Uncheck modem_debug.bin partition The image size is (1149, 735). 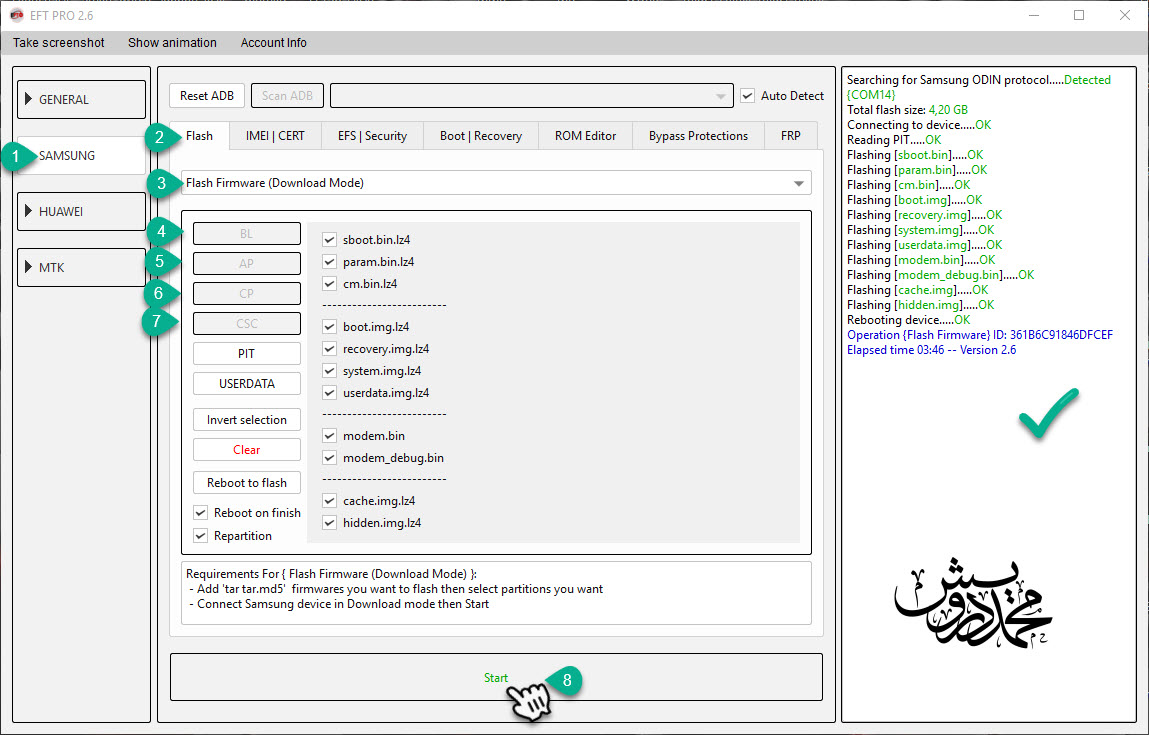pyautogui.click(x=330, y=458)
